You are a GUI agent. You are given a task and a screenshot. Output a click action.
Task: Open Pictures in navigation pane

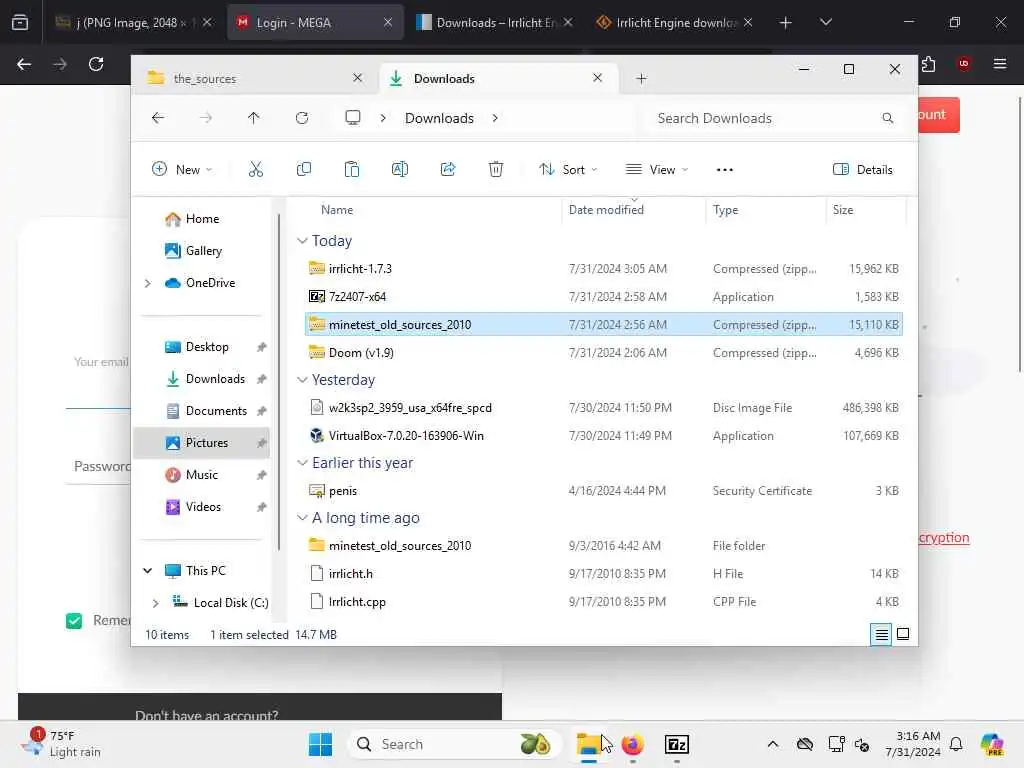(x=202, y=443)
